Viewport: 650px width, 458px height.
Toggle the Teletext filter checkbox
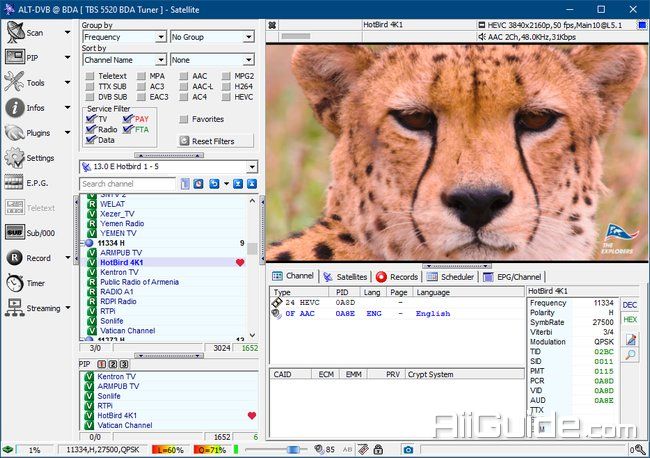[x=90, y=76]
